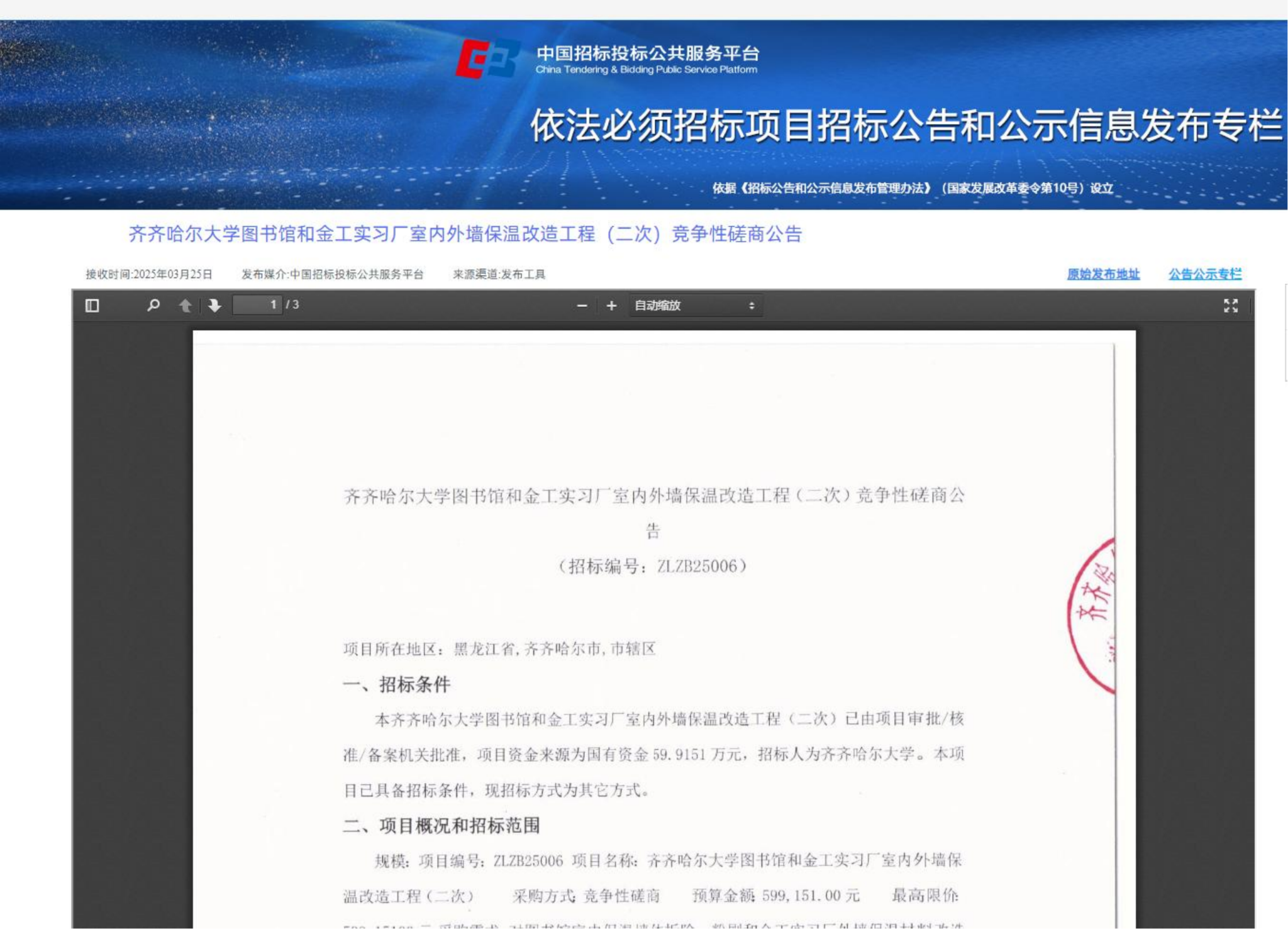
Task: Expand the 自动缩放 zoom dropdown
Action: (x=695, y=306)
